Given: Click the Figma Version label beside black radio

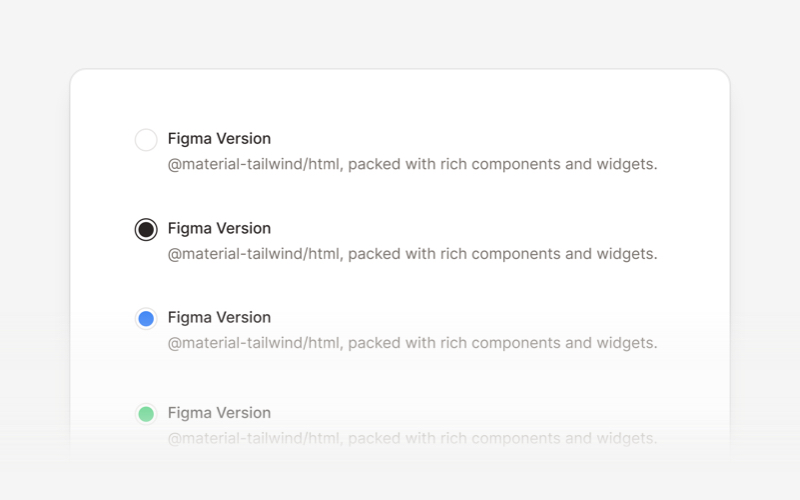Looking at the screenshot, I should click(x=219, y=229).
